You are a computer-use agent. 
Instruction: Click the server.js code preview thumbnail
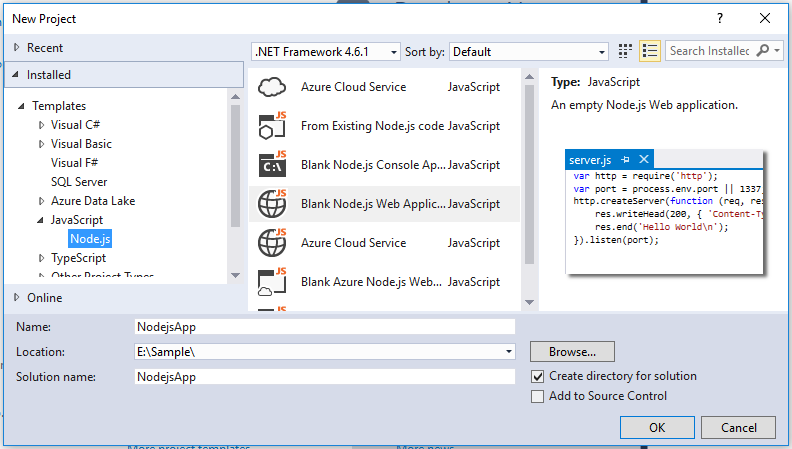664,212
